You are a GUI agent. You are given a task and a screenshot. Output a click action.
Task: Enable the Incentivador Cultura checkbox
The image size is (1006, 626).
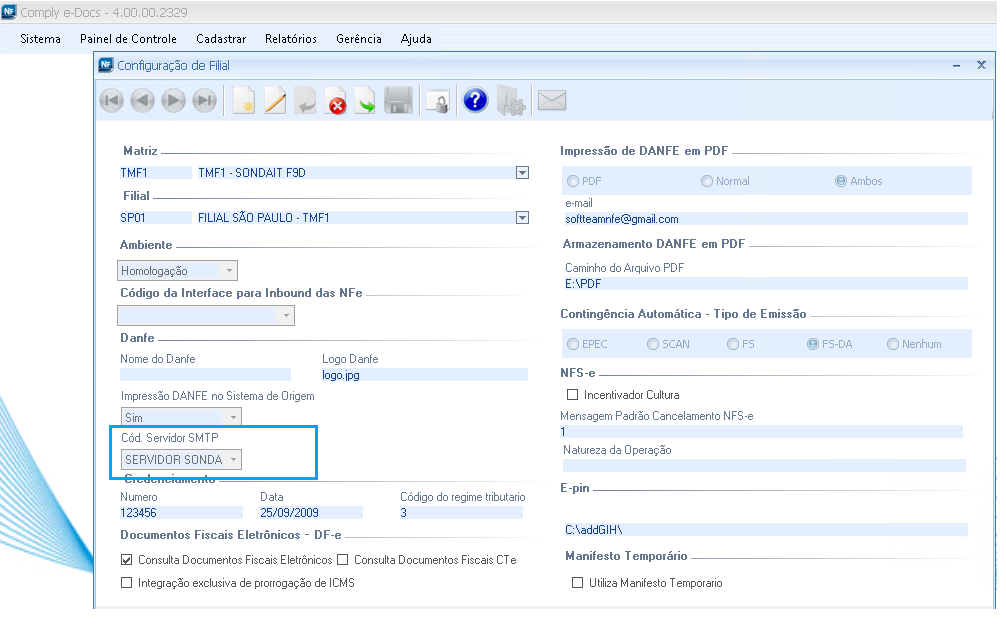573,395
